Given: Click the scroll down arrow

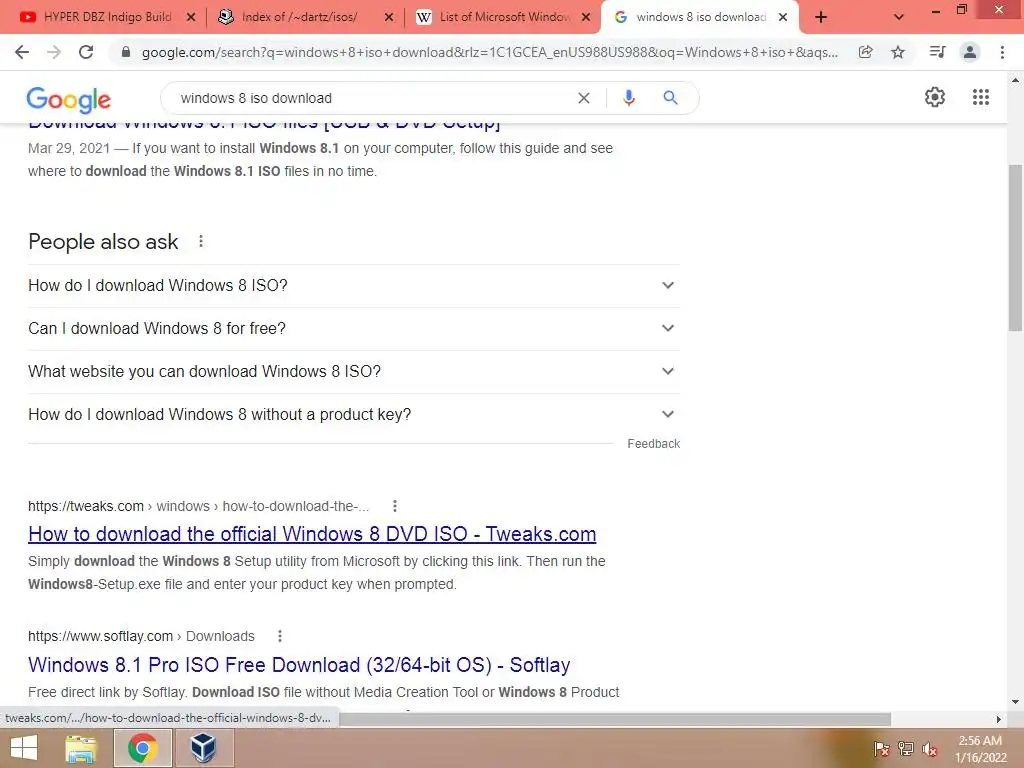Looking at the screenshot, I should [x=1016, y=702].
